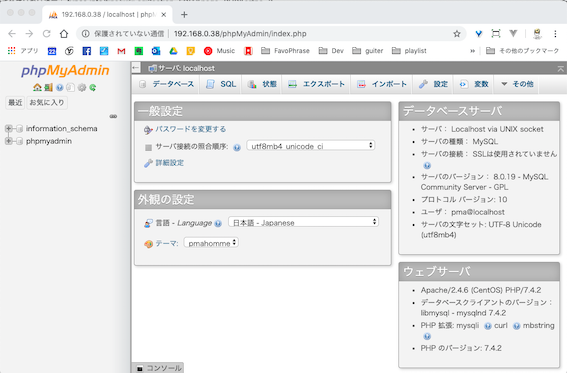
Task: Bookmark this page with star icon
Action: click(x=457, y=34)
